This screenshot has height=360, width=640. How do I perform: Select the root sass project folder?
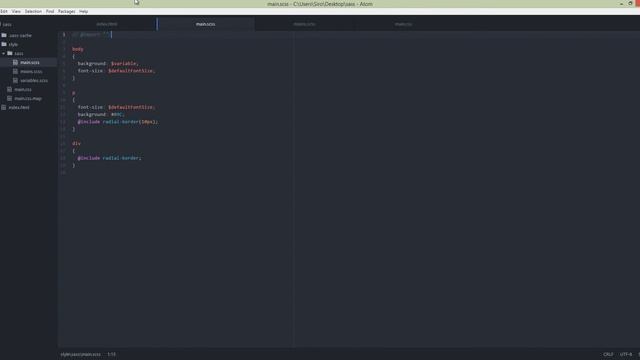pos(7,24)
